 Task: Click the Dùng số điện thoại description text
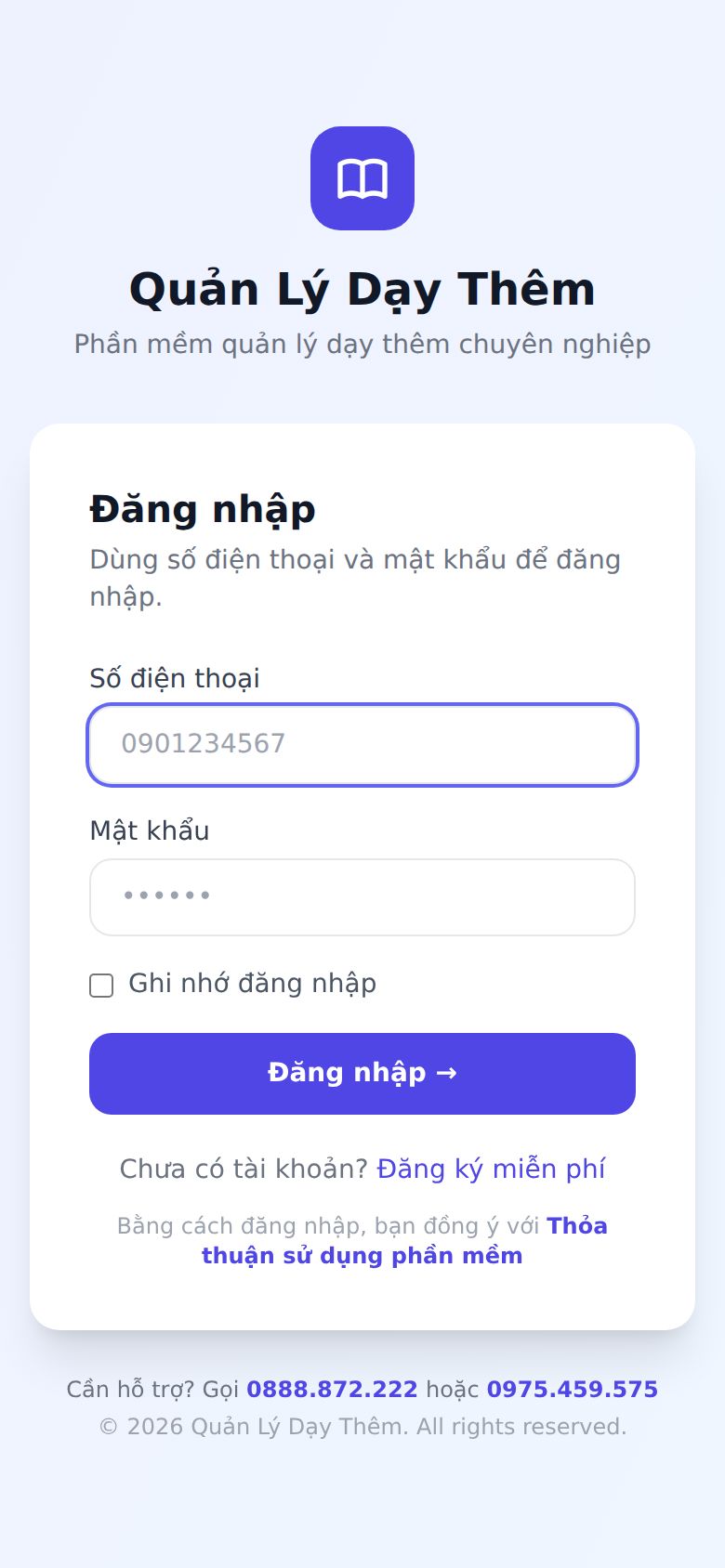point(355,578)
